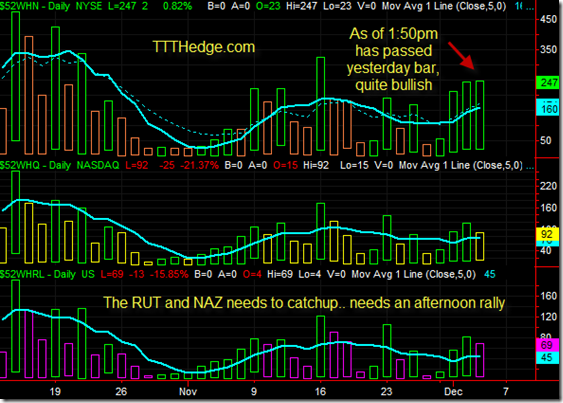The width and height of the screenshot is (563, 403).
Task: Click the $52WHQ symbol in middle chart header
Action: 20,165
